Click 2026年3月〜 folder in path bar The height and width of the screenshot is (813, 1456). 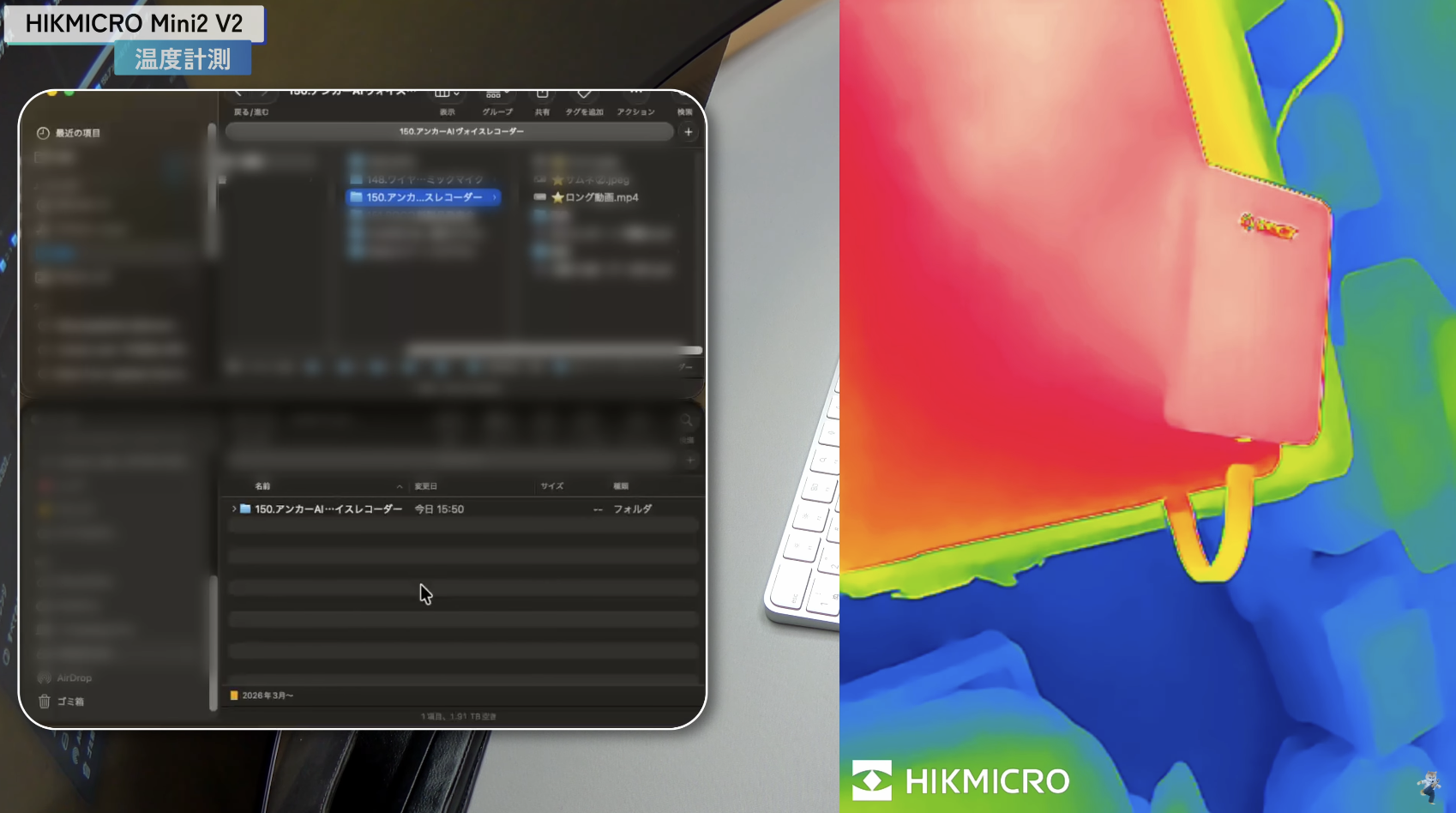pyautogui.click(x=267, y=696)
